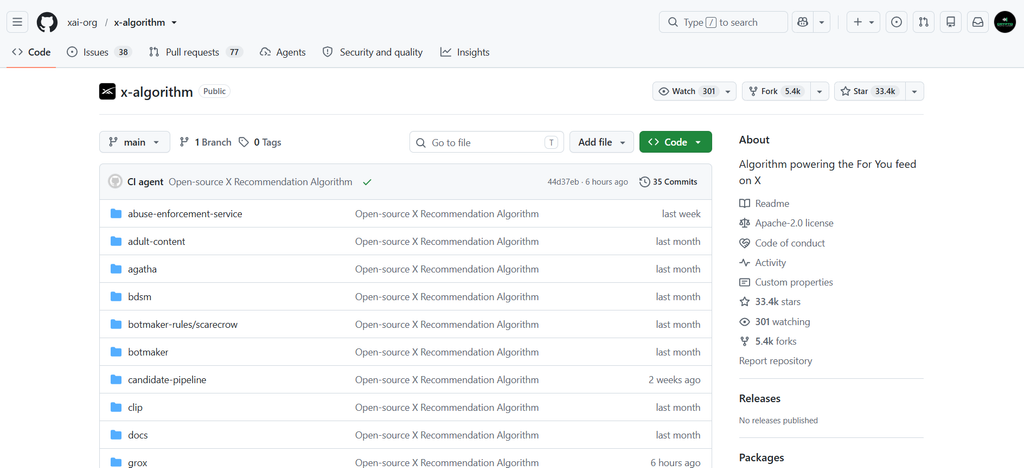
Task: Open the notifications inbox icon
Action: (978, 22)
